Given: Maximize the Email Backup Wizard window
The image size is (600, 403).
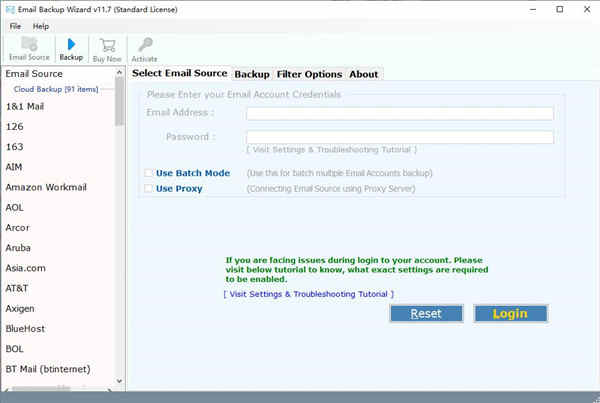Looking at the screenshot, I should click(x=559, y=10).
